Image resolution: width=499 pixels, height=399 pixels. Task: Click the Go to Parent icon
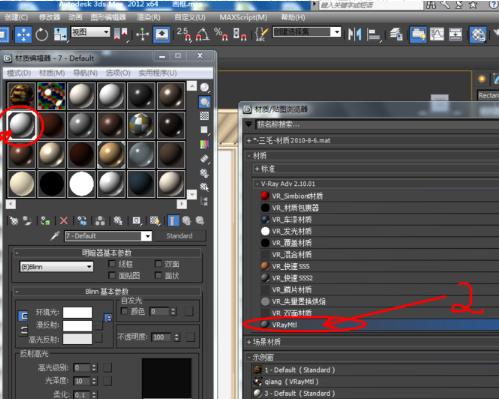186,221
